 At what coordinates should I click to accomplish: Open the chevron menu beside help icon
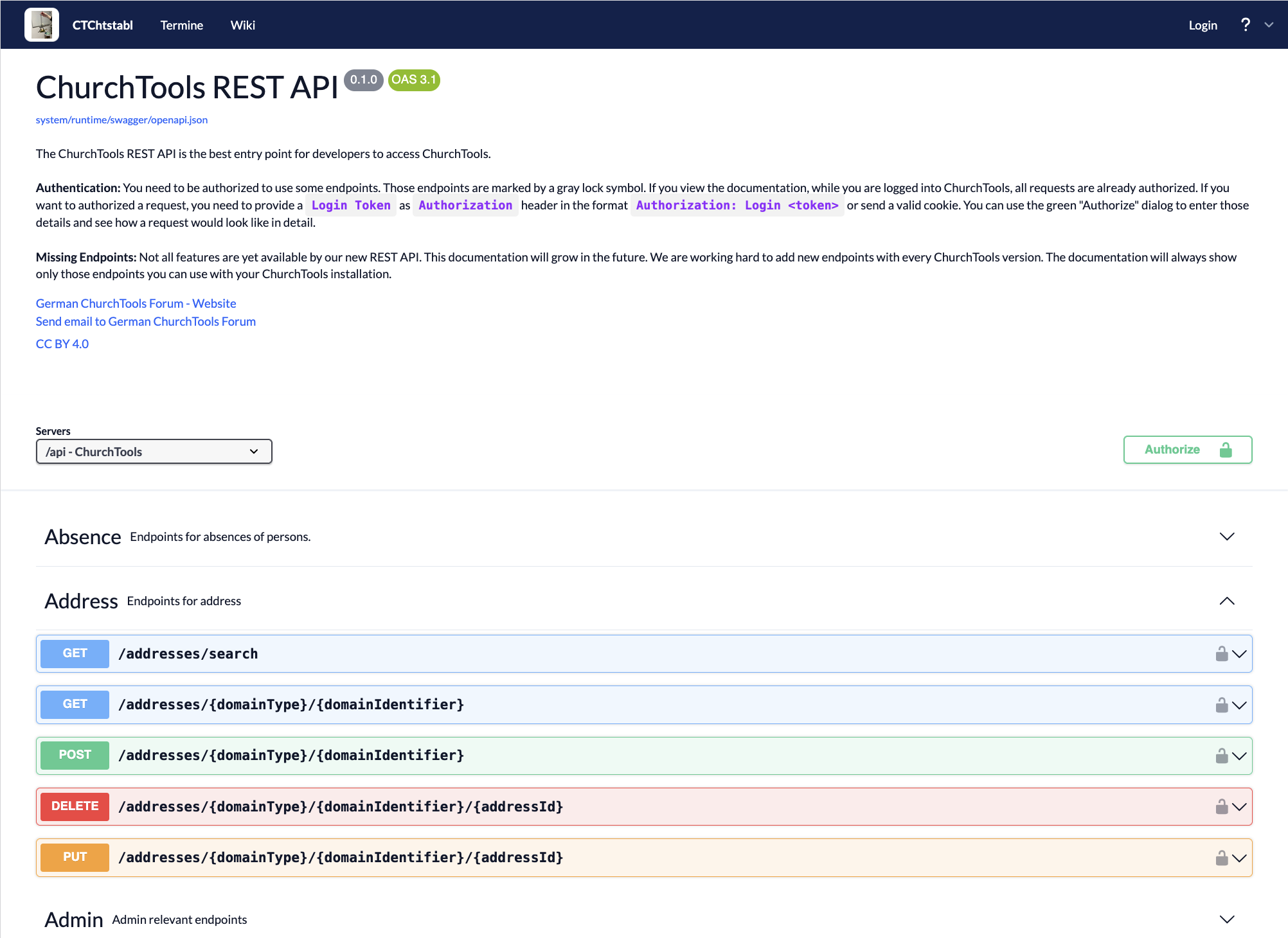coord(1269,25)
